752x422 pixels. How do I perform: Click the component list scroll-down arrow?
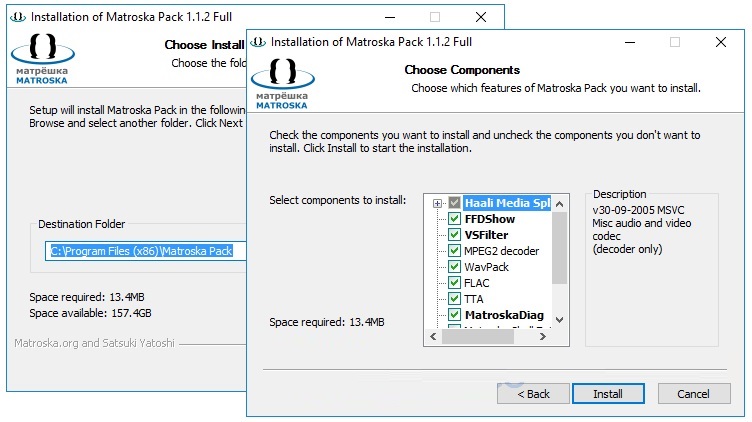click(559, 319)
